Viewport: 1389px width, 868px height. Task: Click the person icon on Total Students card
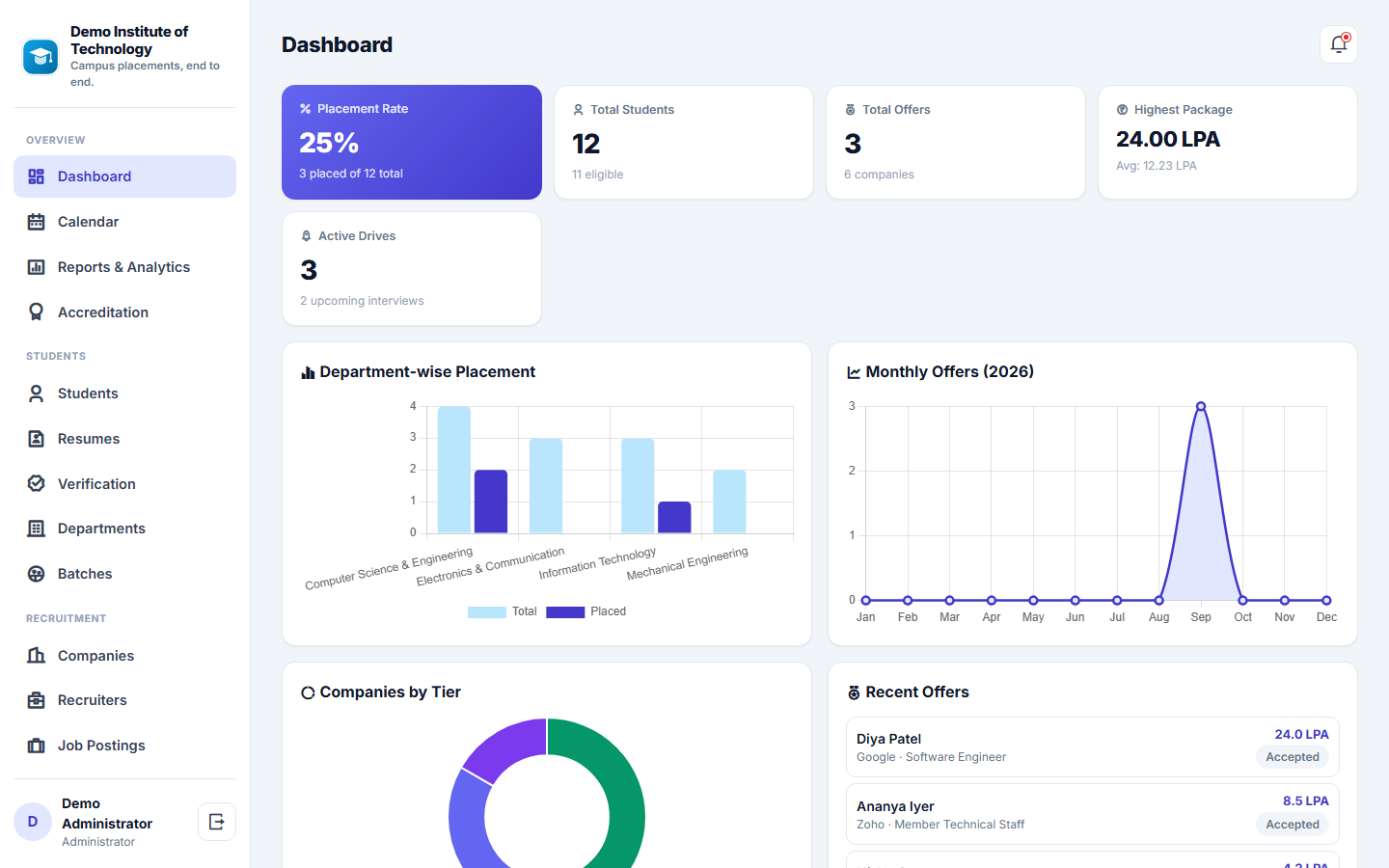click(x=579, y=110)
